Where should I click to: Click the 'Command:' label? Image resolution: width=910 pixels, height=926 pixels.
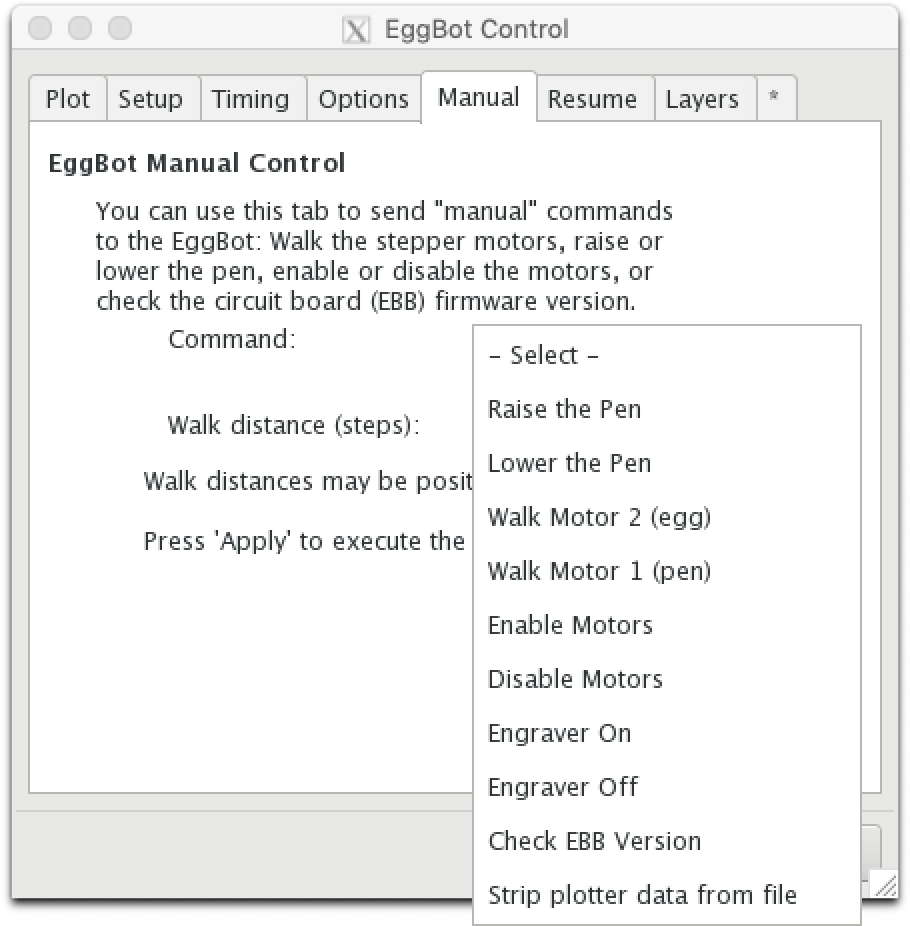click(231, 339)
